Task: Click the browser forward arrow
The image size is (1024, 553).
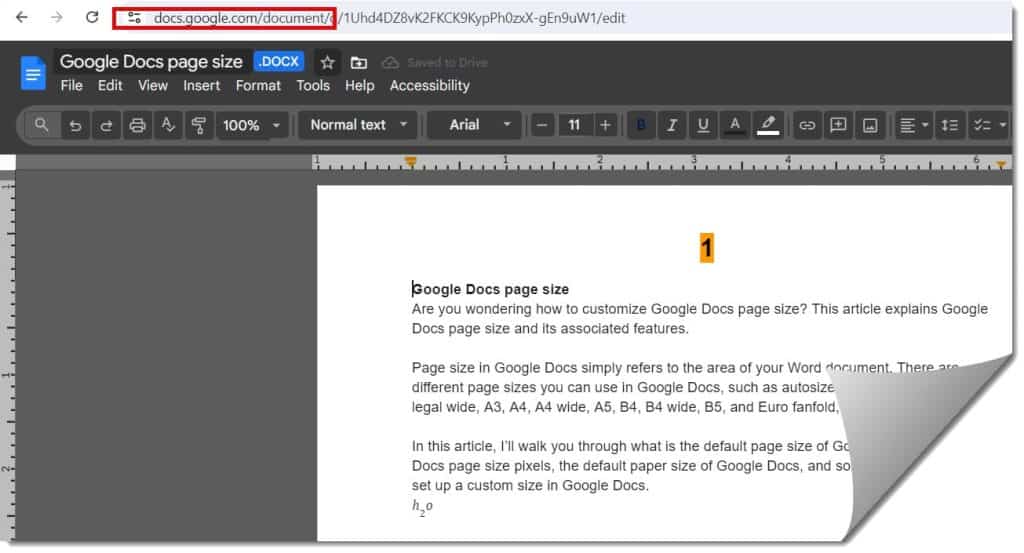Action: pyautogui.click(x=57, y=18)
